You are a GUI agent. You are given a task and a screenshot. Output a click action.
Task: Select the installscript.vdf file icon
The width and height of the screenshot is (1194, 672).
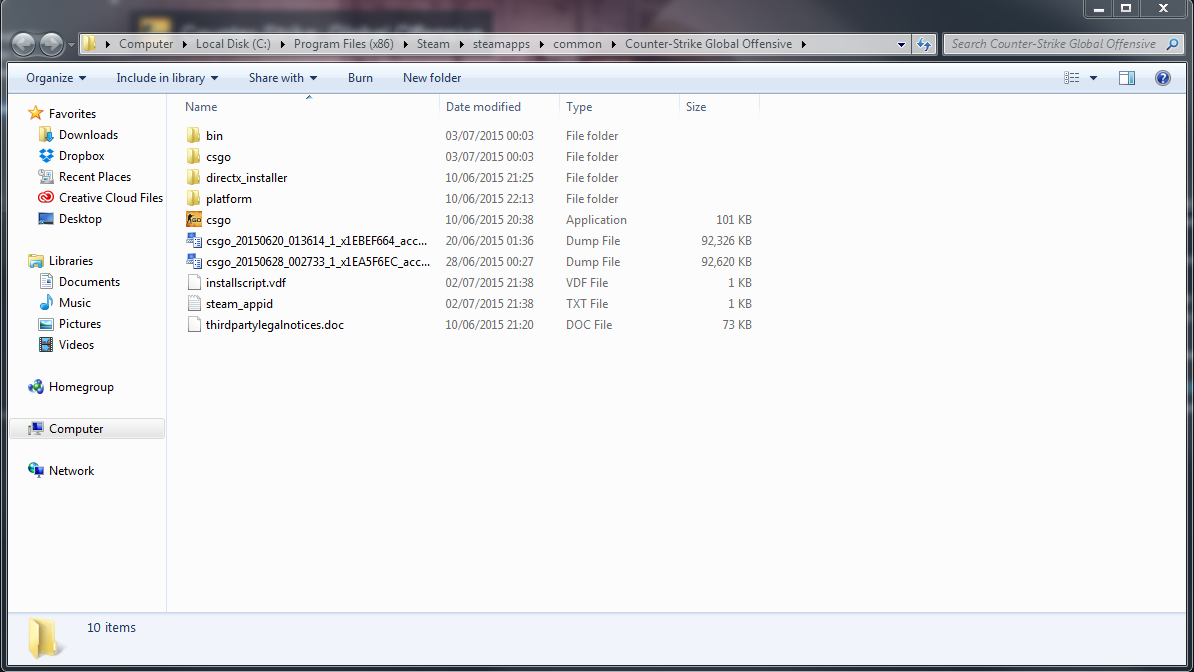click(193, 283)
